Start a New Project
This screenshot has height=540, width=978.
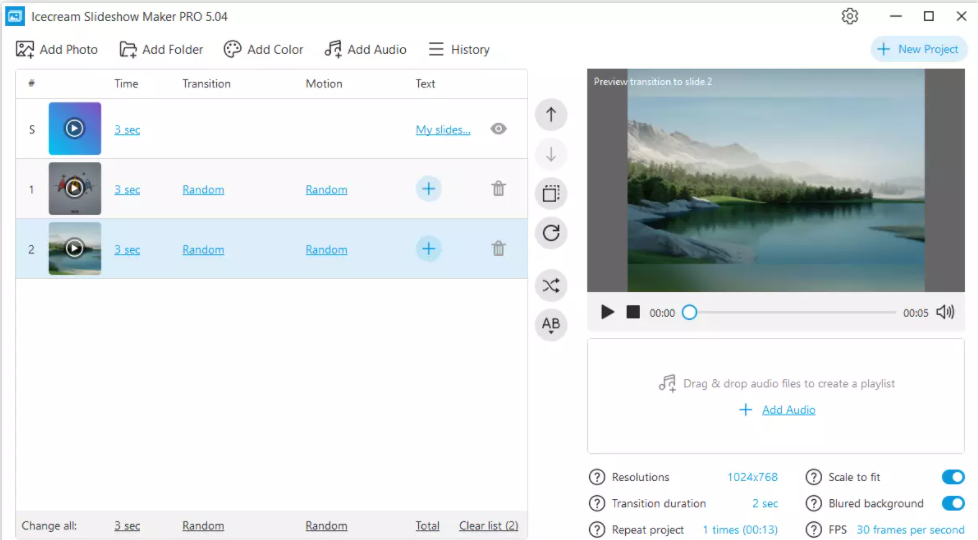pos(918,49)
